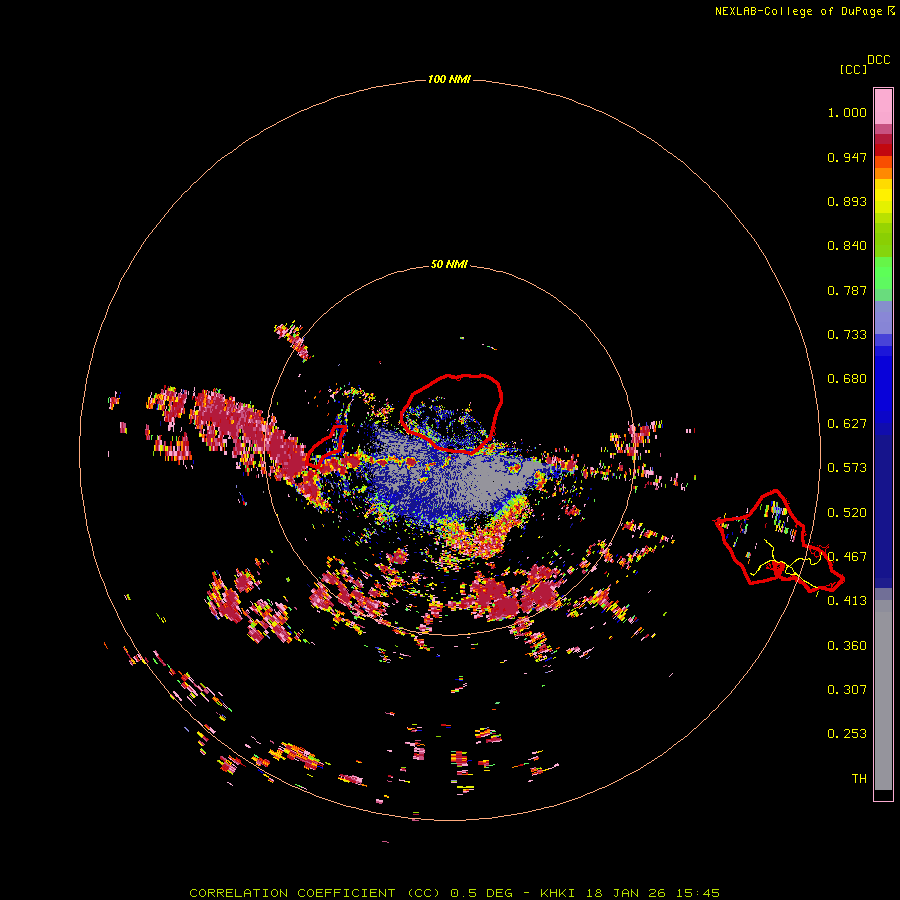
Task: Click the 0.253 color scale value
Action: click(847, 734)
